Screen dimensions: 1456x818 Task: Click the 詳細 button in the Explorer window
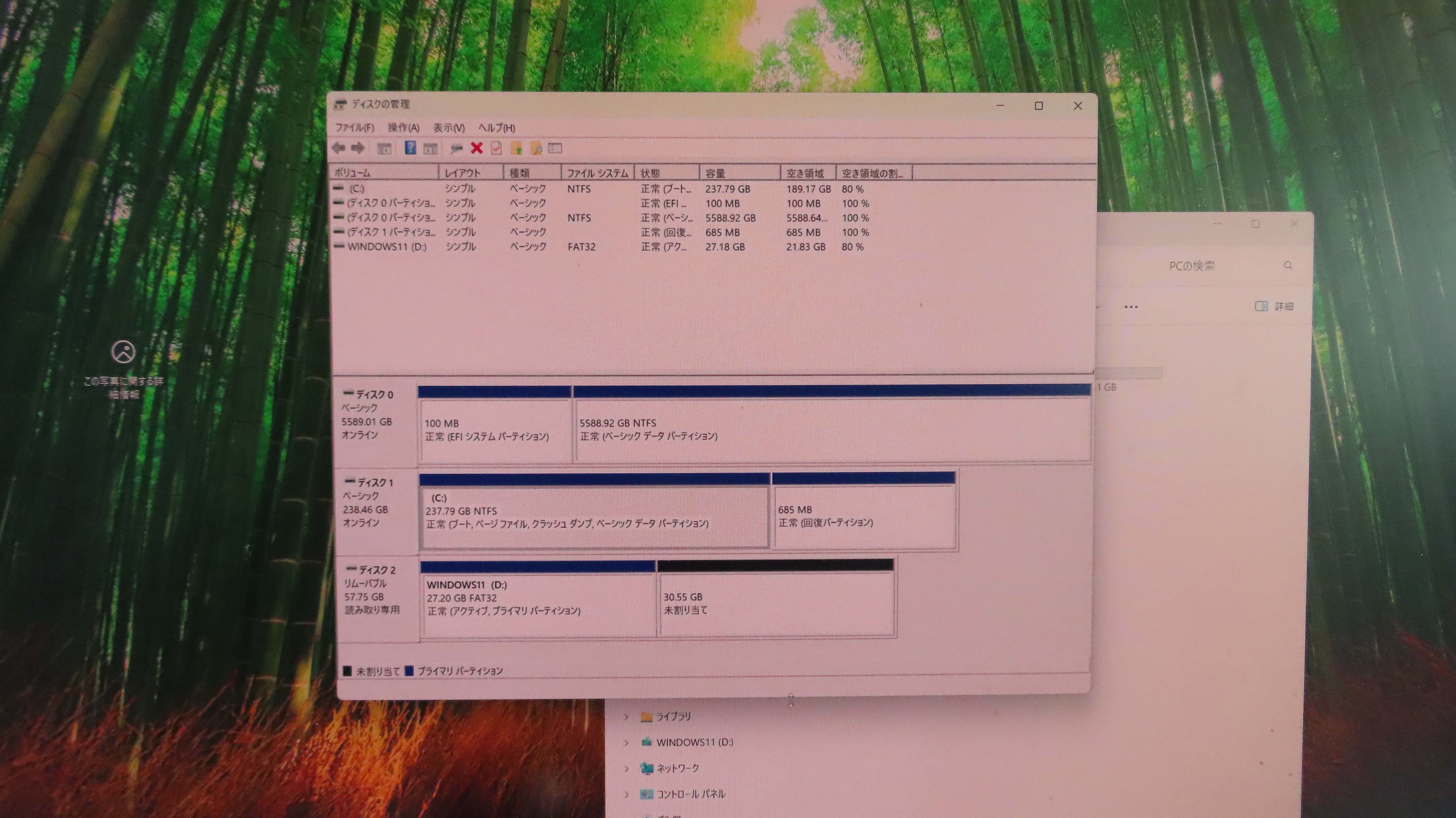coord(1275,306)
